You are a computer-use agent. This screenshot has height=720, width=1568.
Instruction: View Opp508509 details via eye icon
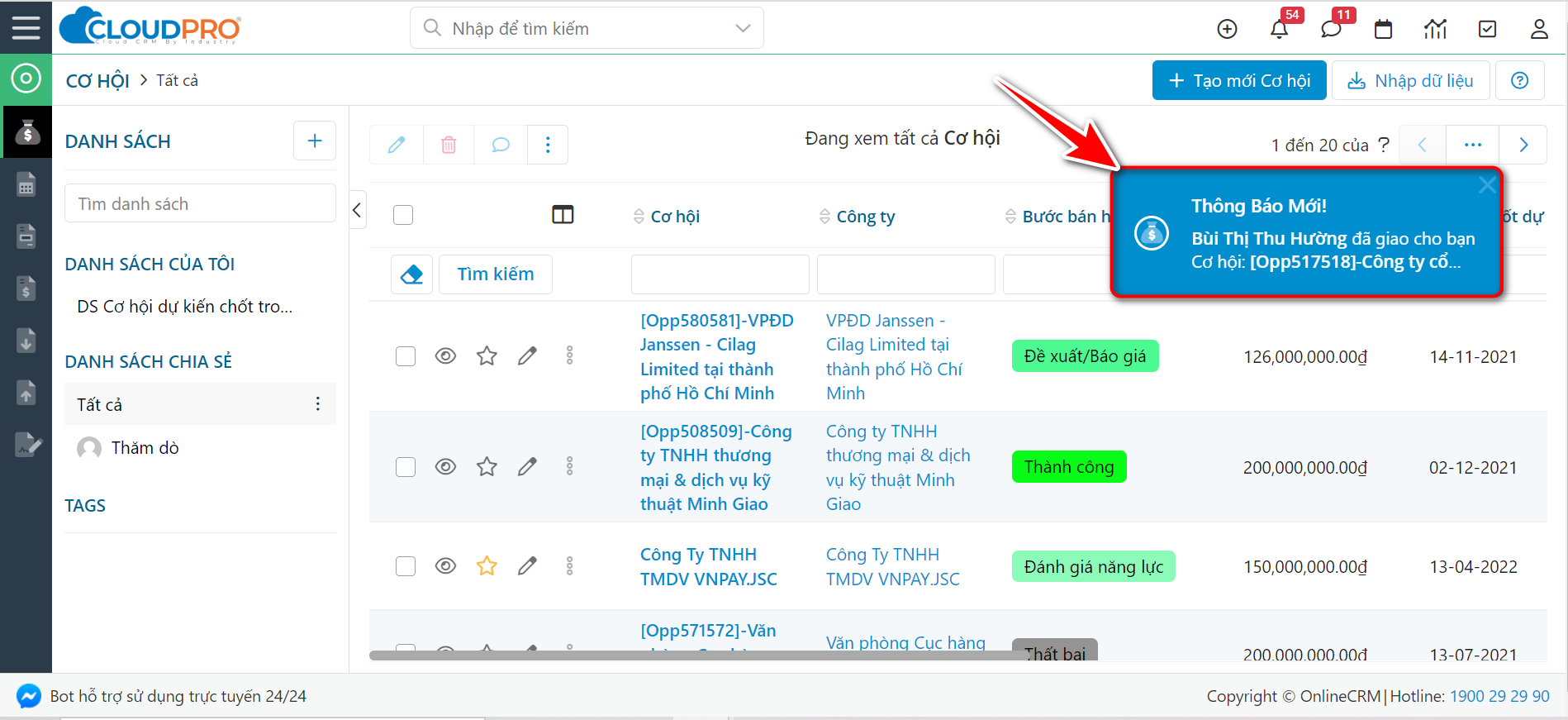pyautogui.click(x=445, y=467)
